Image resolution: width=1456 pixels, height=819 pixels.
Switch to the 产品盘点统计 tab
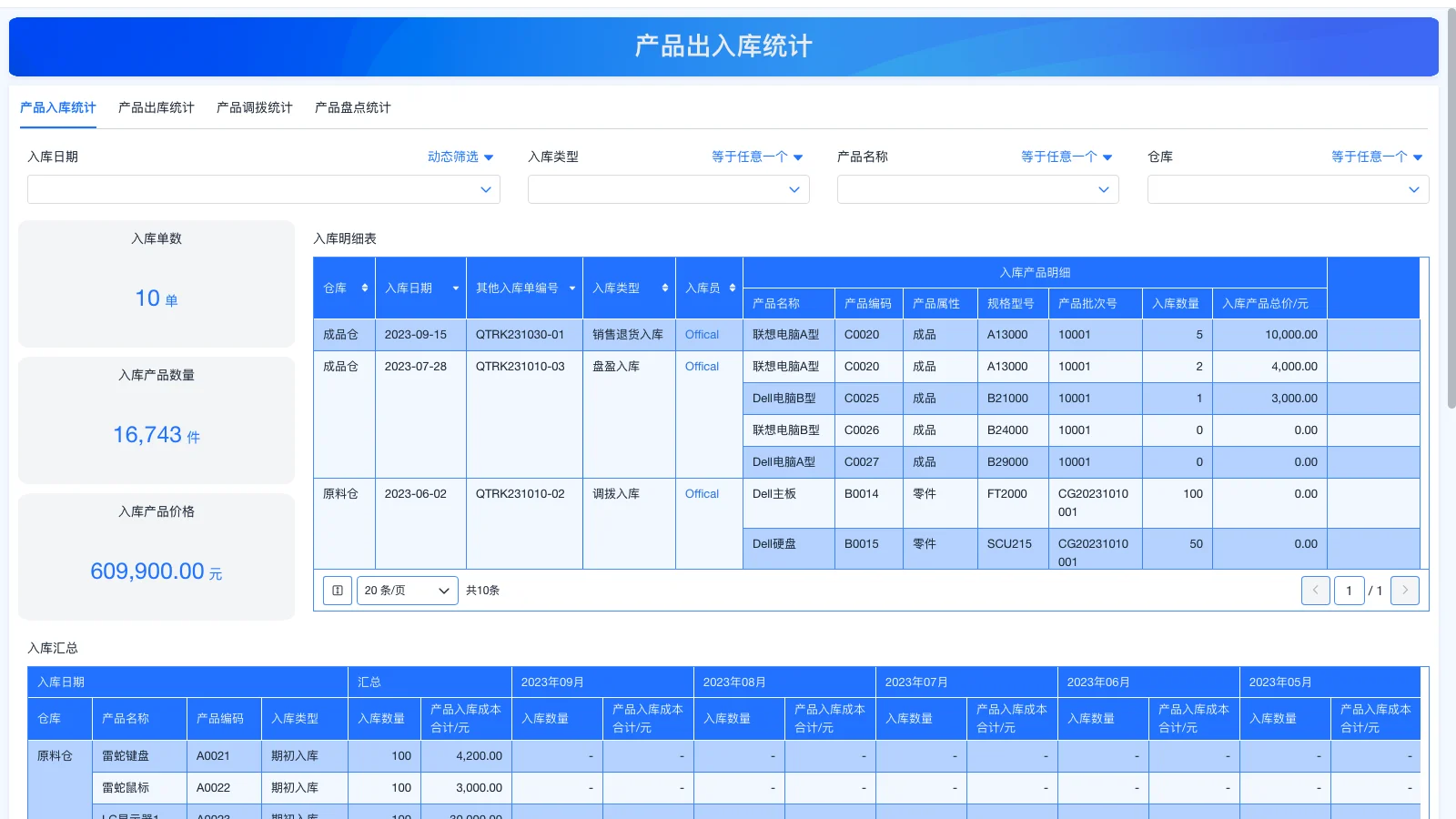point(351,106)
